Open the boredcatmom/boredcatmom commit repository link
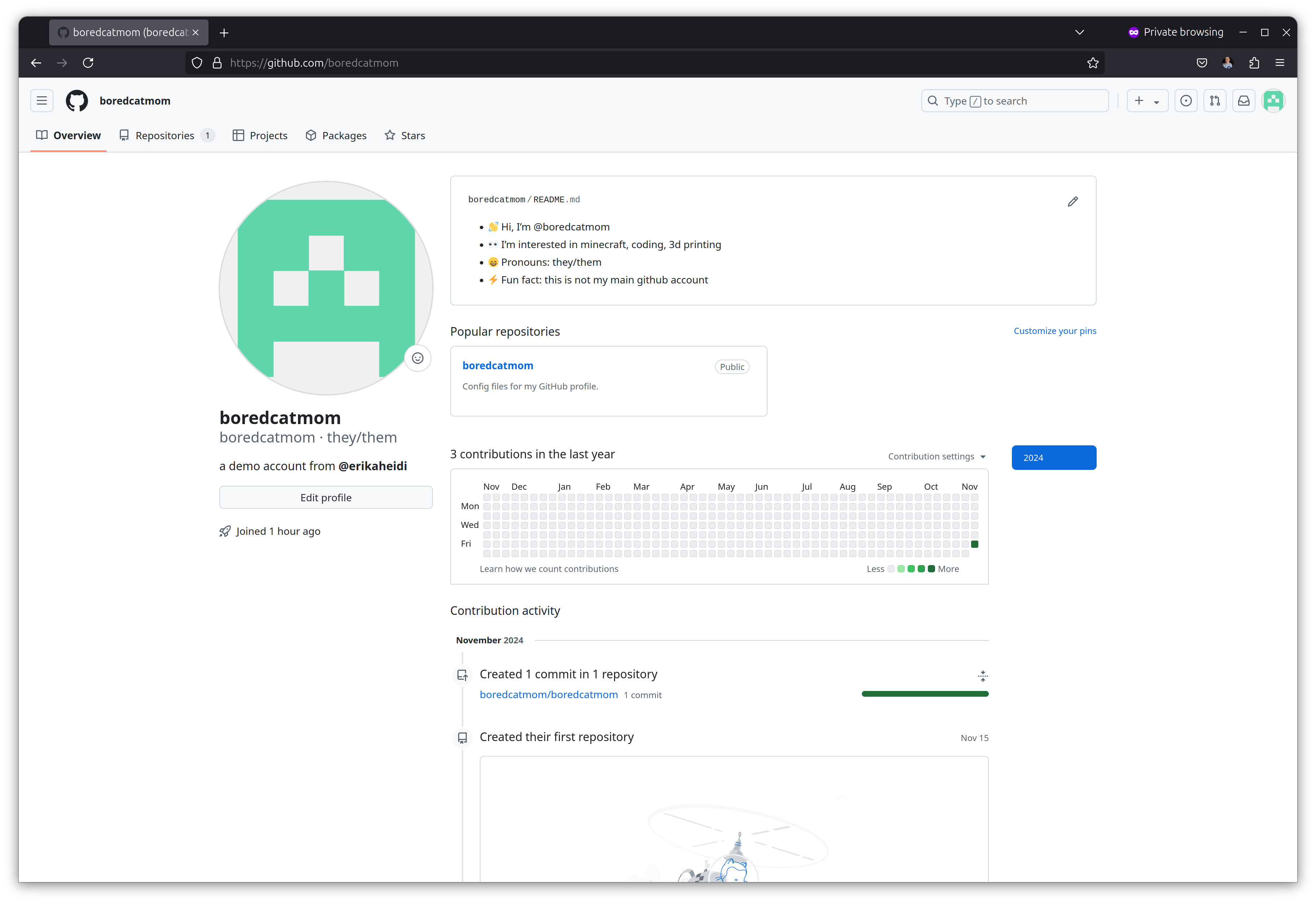The image size is (1316, 903). click(x=548, y=694)
